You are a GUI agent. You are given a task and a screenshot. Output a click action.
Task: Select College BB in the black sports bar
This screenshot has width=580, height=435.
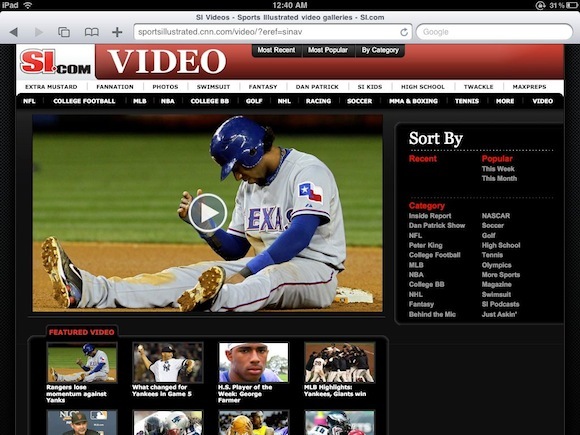[210, 101]
